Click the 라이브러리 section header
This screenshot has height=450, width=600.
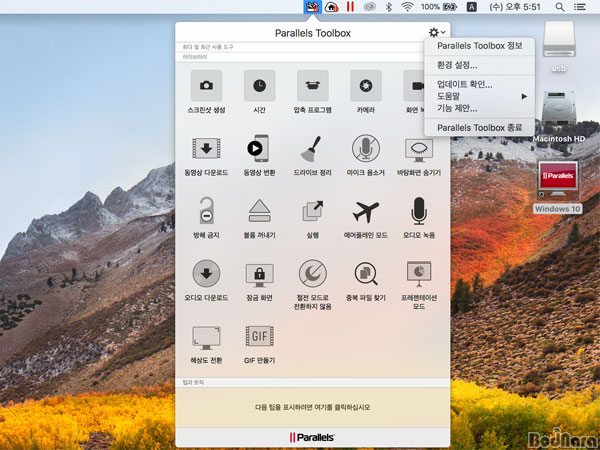(195, 57)
